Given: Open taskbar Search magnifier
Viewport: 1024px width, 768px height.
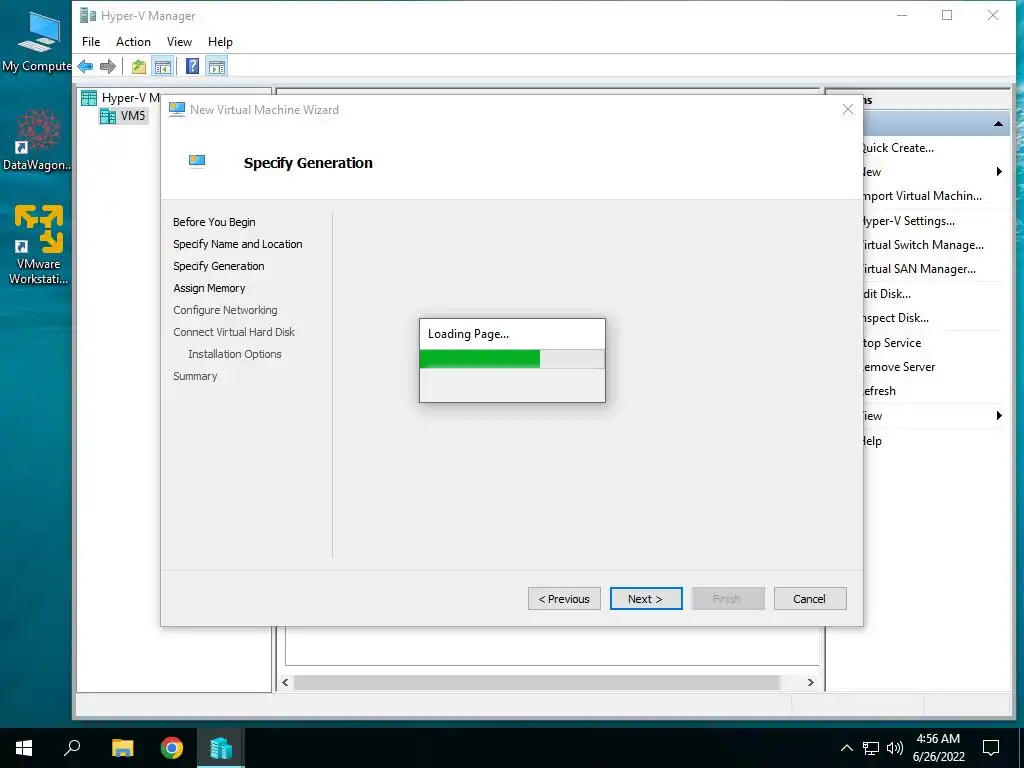Looking at the screenshot, I should [x=72, y=748].
